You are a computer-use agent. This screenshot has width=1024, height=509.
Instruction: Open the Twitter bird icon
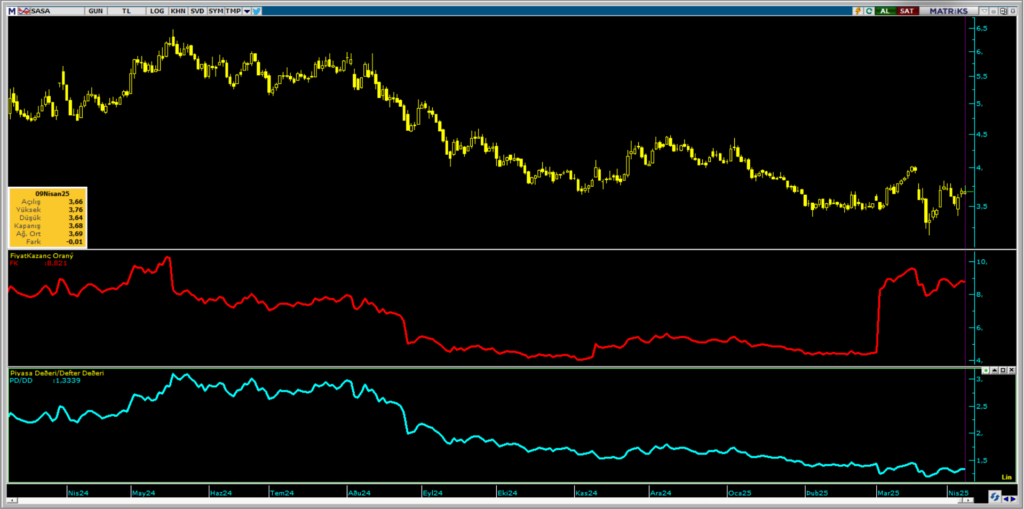[x=257, y=10]
